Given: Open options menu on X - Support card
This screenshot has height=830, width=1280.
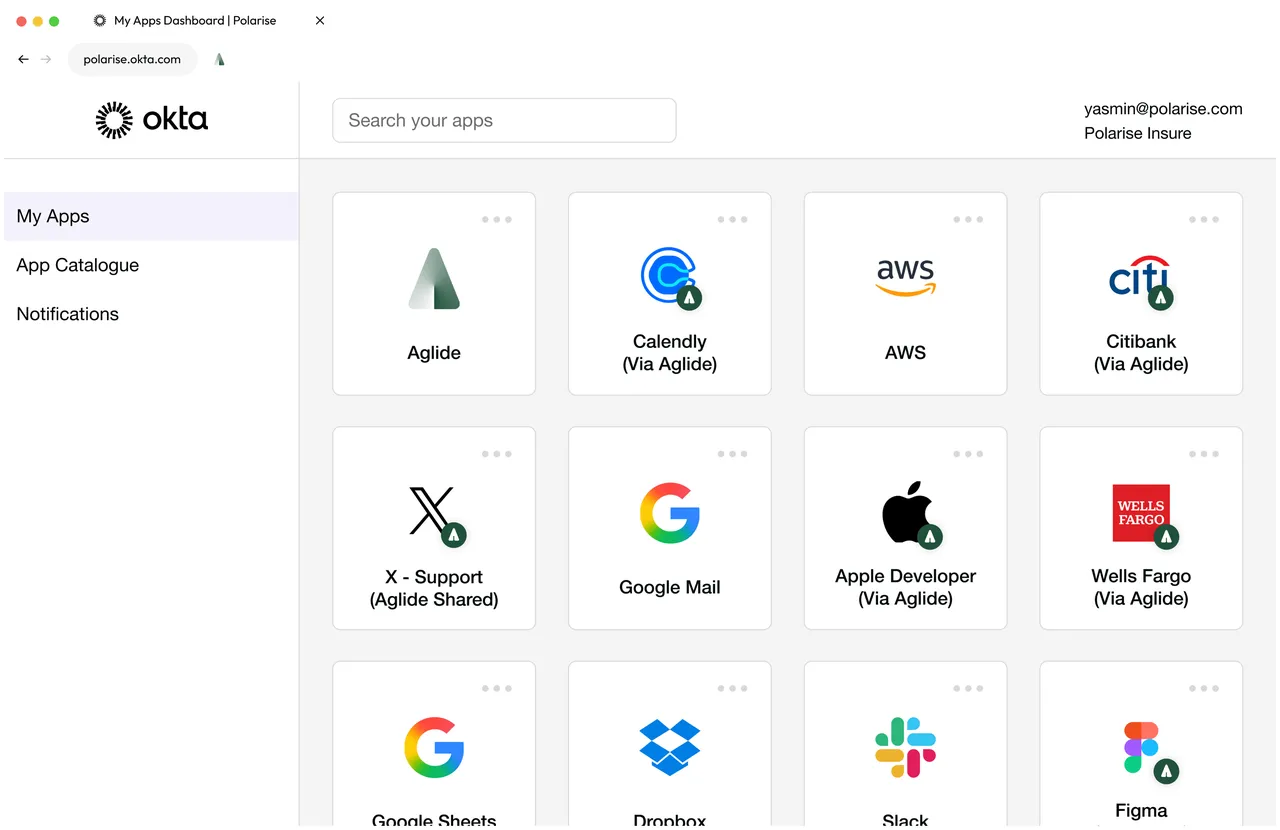Looking at the screenshot, I should tap(497, 454).
